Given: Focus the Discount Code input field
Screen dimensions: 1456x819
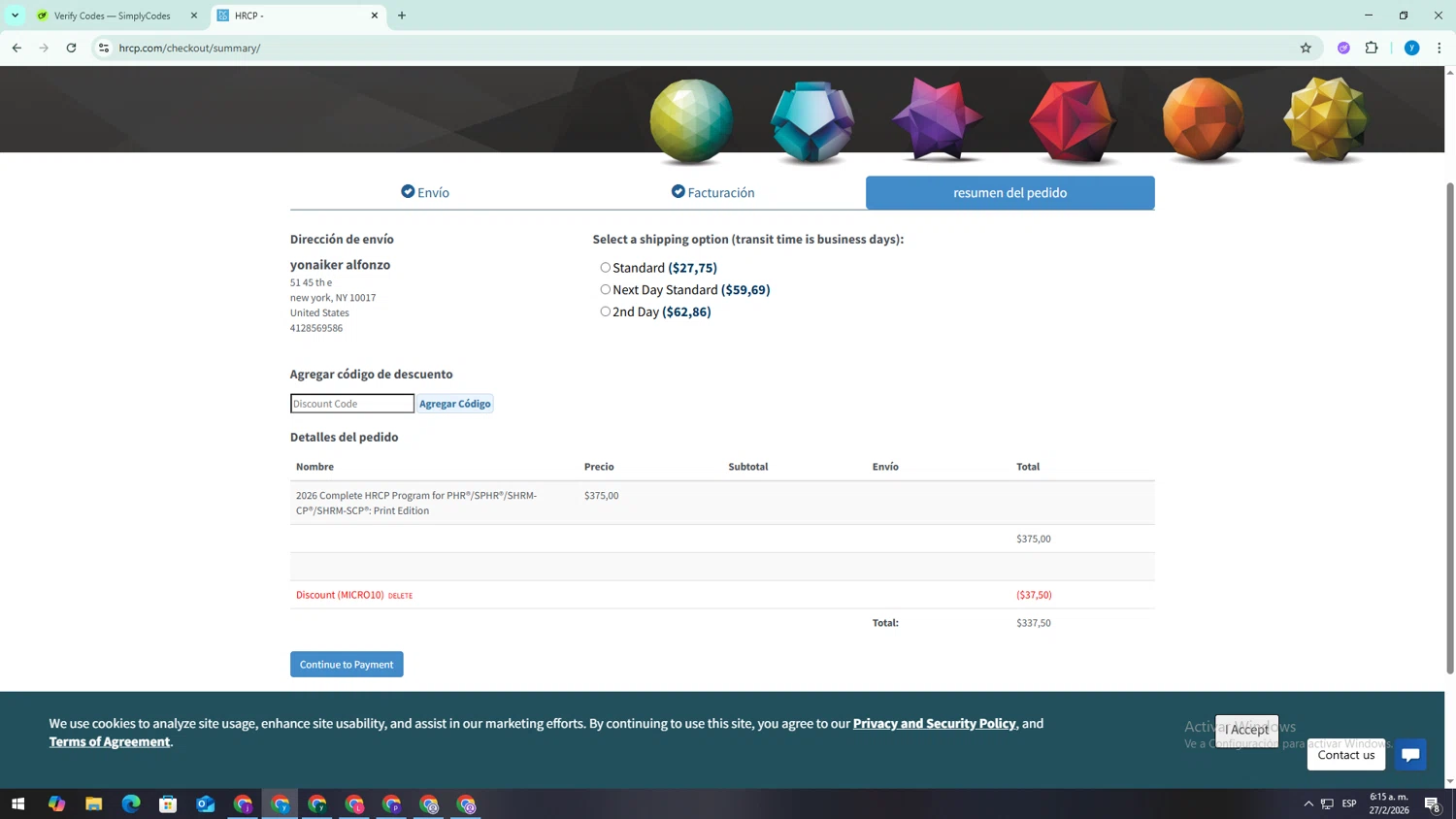Looking at the screenshot, I should coord(351,404).
